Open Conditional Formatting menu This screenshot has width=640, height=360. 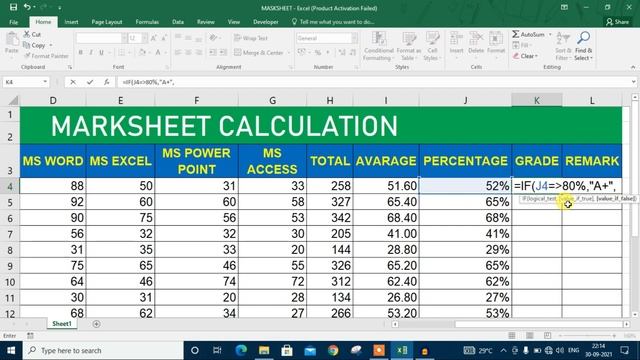(x=378, y=46)
